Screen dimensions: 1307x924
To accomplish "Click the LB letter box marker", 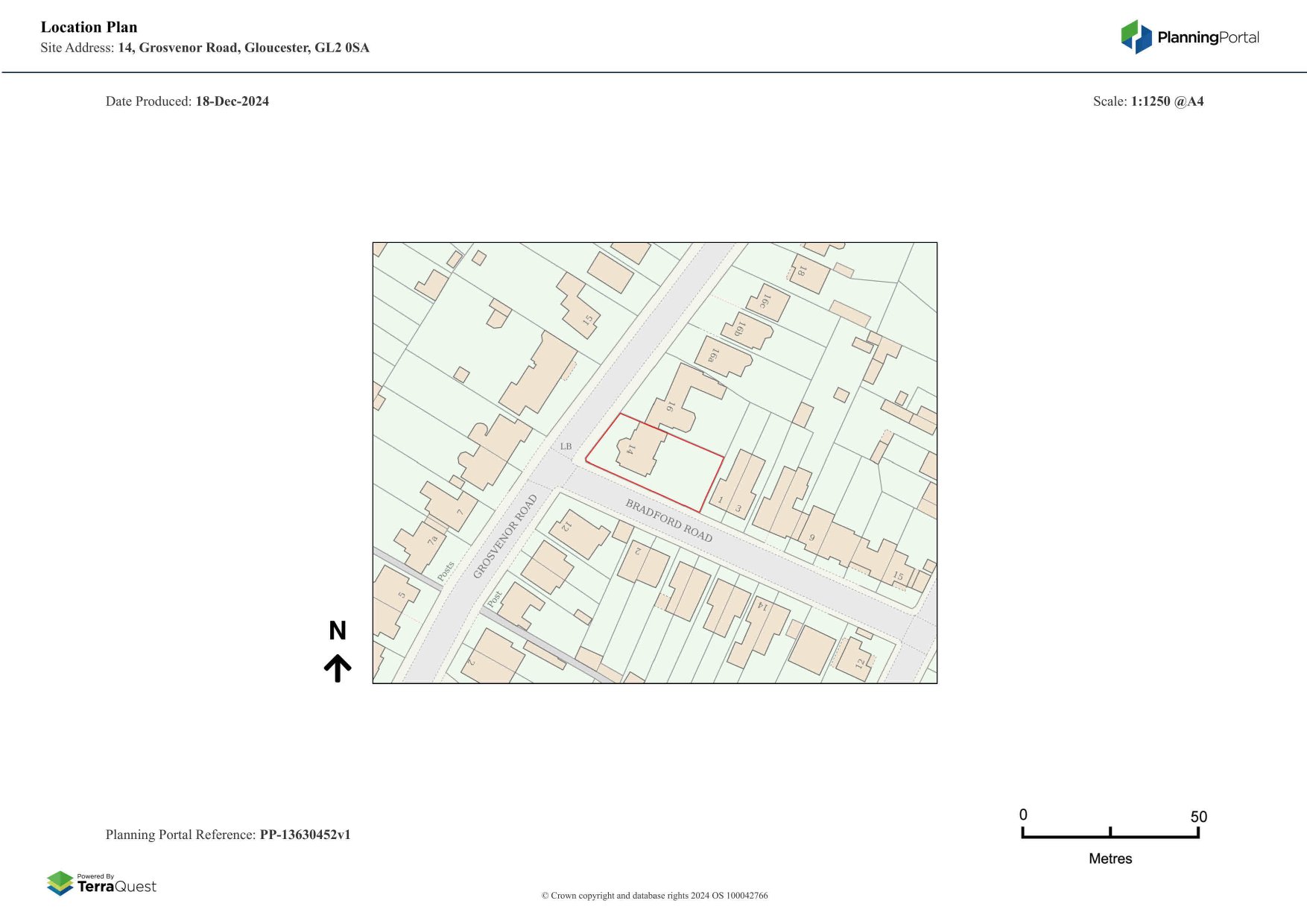I will pos(566,446).
